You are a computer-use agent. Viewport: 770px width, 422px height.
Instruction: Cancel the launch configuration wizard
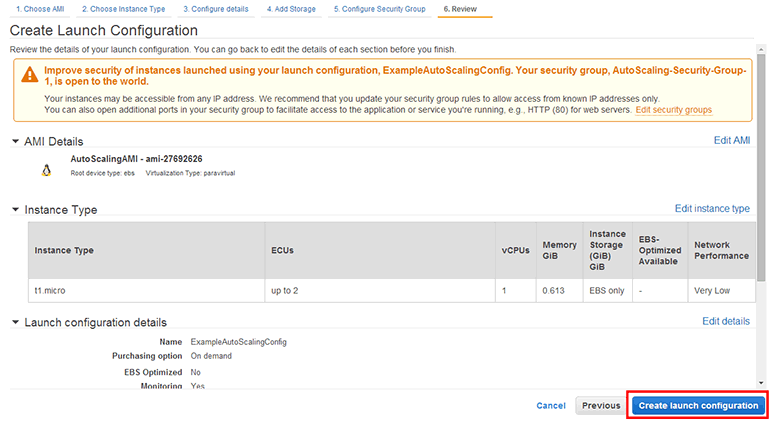(x=551, y=405)
